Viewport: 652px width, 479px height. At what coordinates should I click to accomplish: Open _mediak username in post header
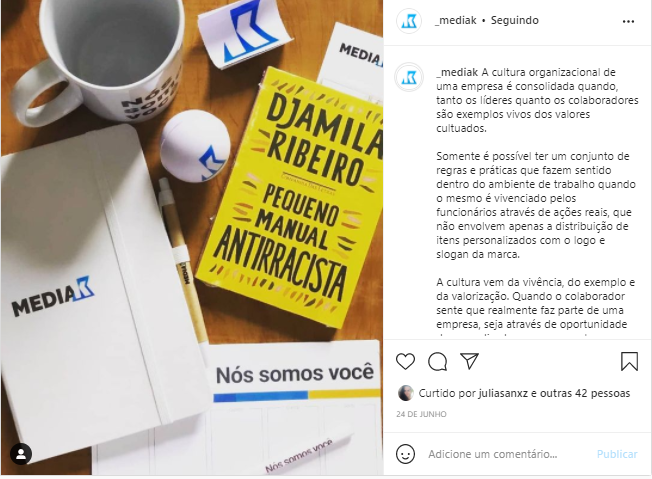(x=455, y=20)
